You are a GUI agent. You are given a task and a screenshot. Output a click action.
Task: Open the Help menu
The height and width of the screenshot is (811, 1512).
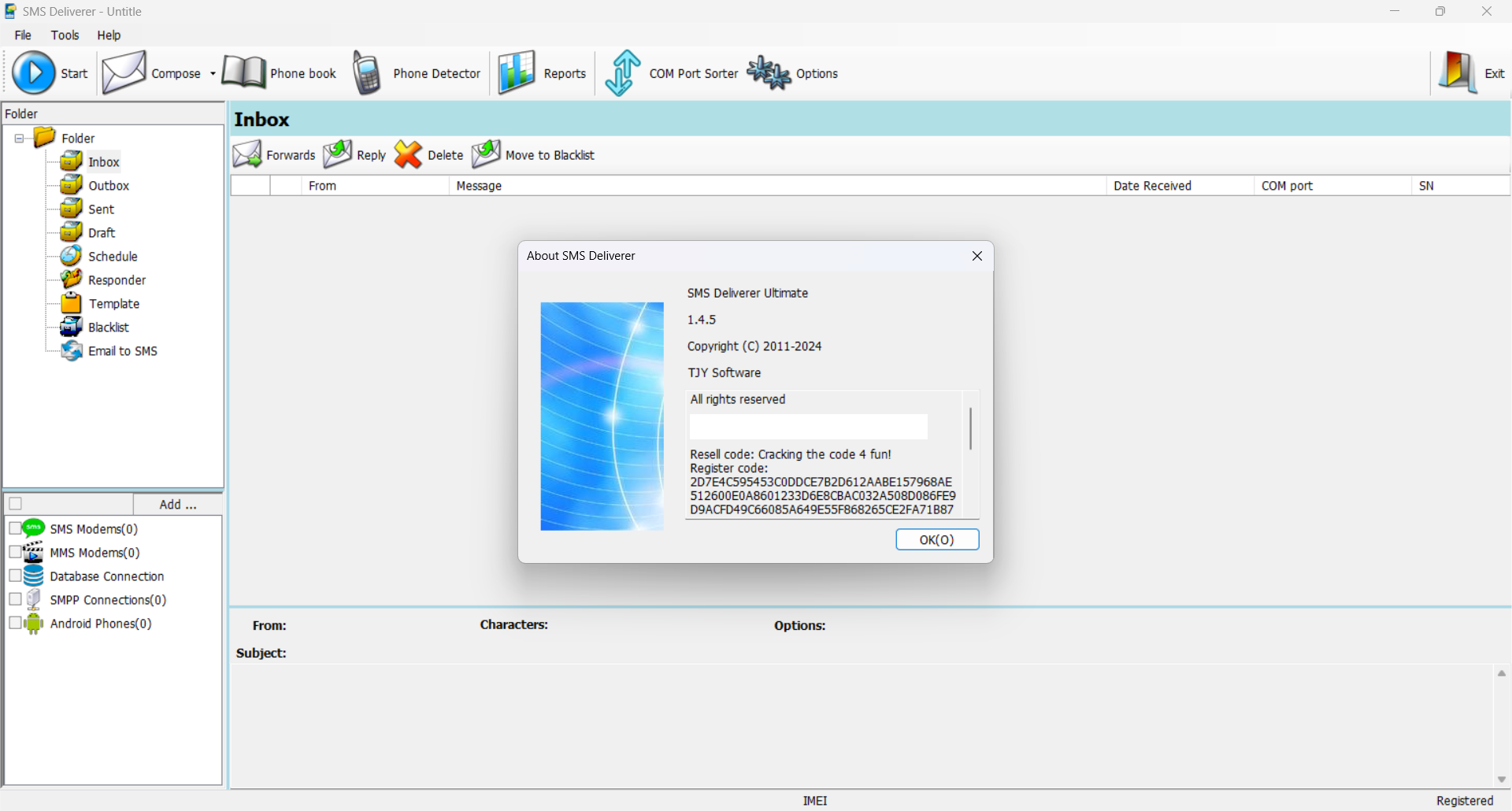pyautogui.click(x=109, y=35)
